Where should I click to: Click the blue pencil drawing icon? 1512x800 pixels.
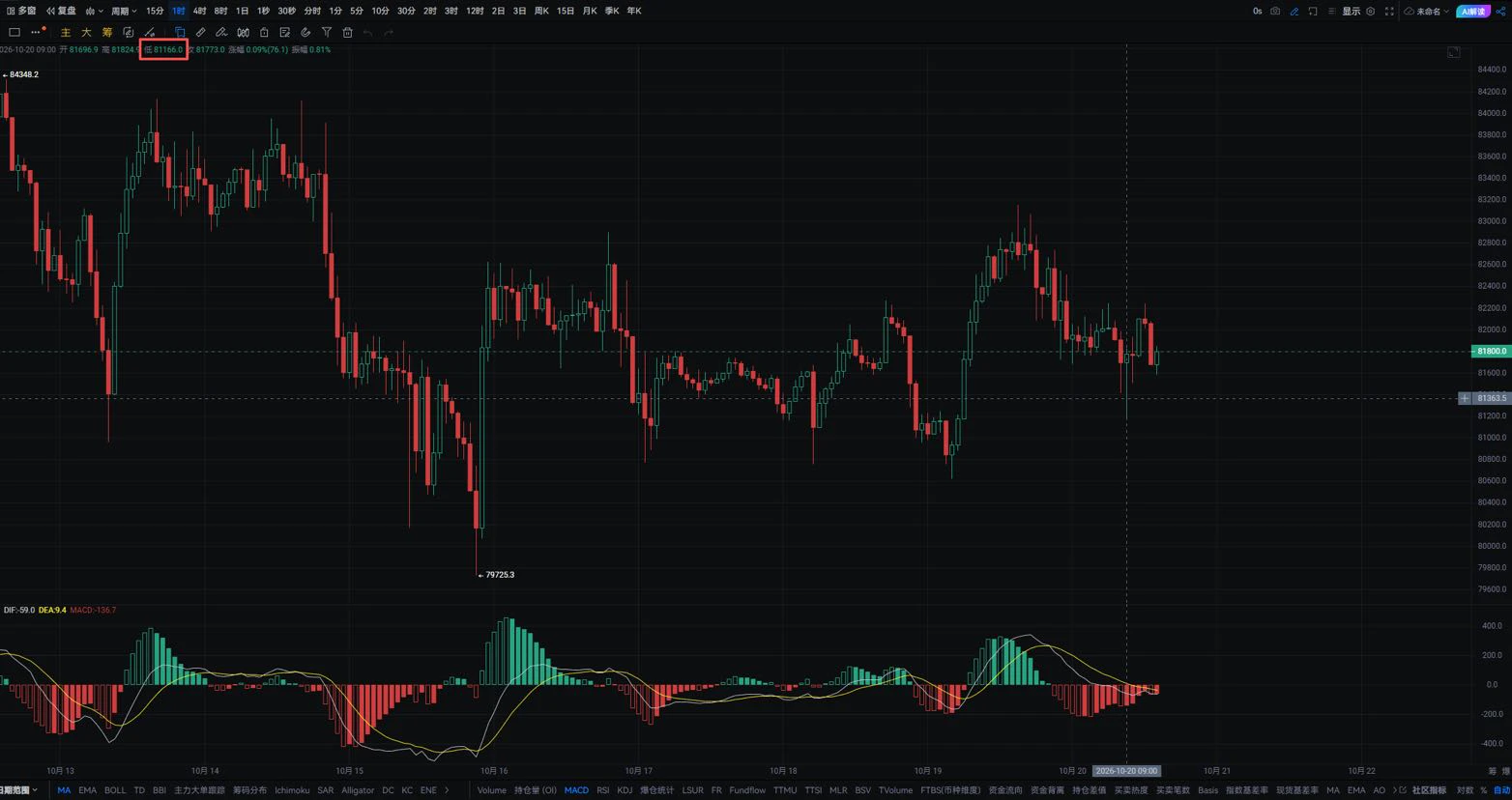(1294, 12)
